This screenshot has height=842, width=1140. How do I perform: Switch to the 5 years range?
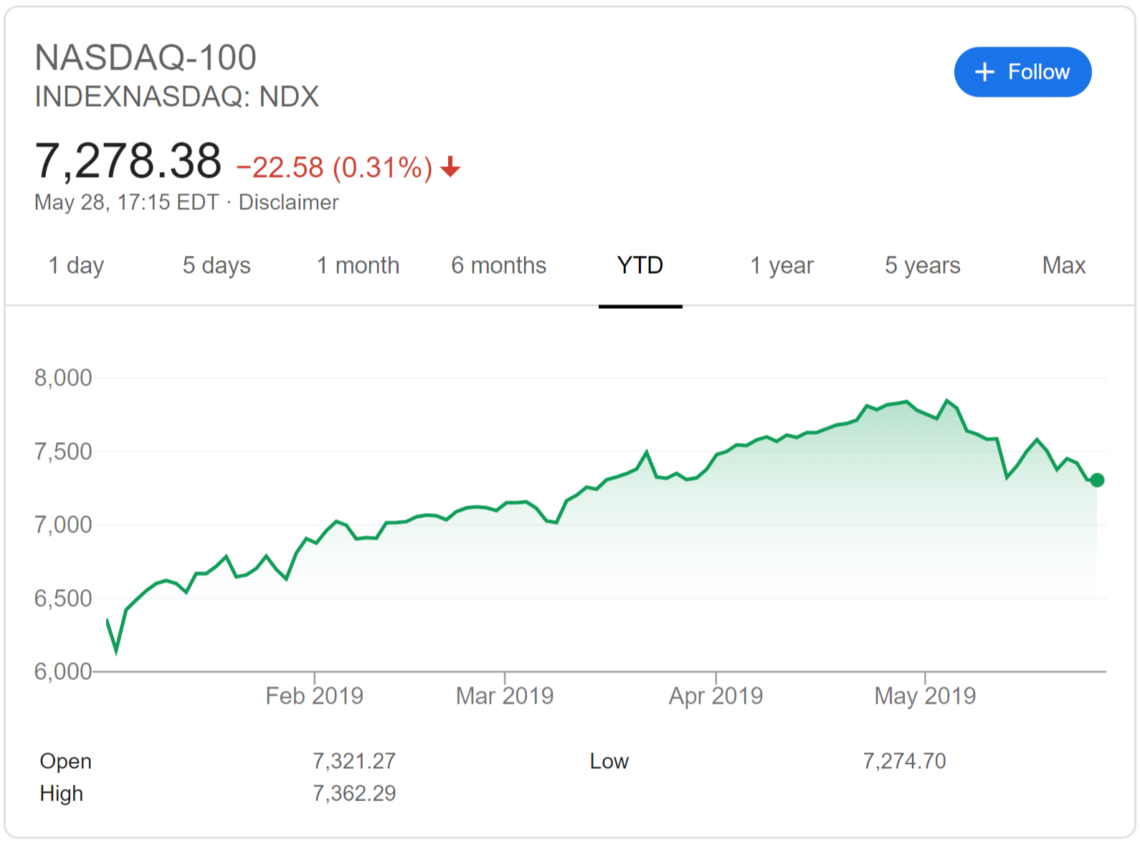pos(921,265)
